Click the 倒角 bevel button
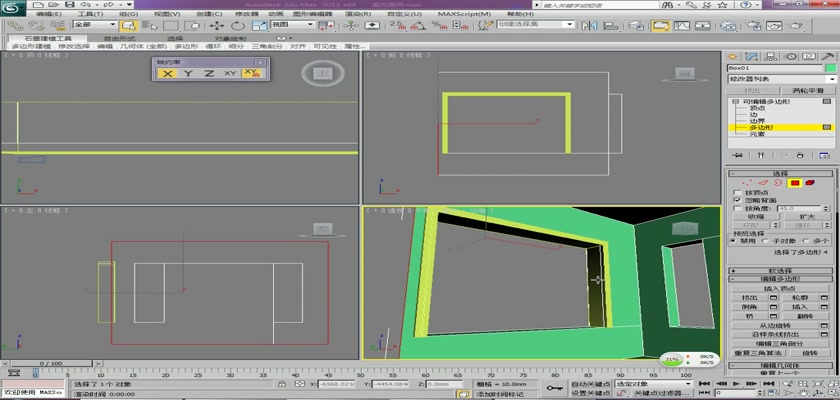840x400 pixels. click(749, 307)
